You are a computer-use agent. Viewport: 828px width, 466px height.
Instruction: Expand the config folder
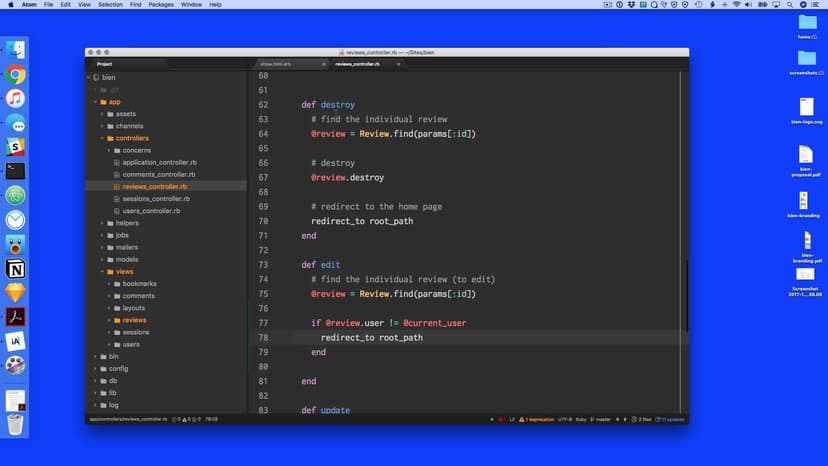(x=118, y=368)
